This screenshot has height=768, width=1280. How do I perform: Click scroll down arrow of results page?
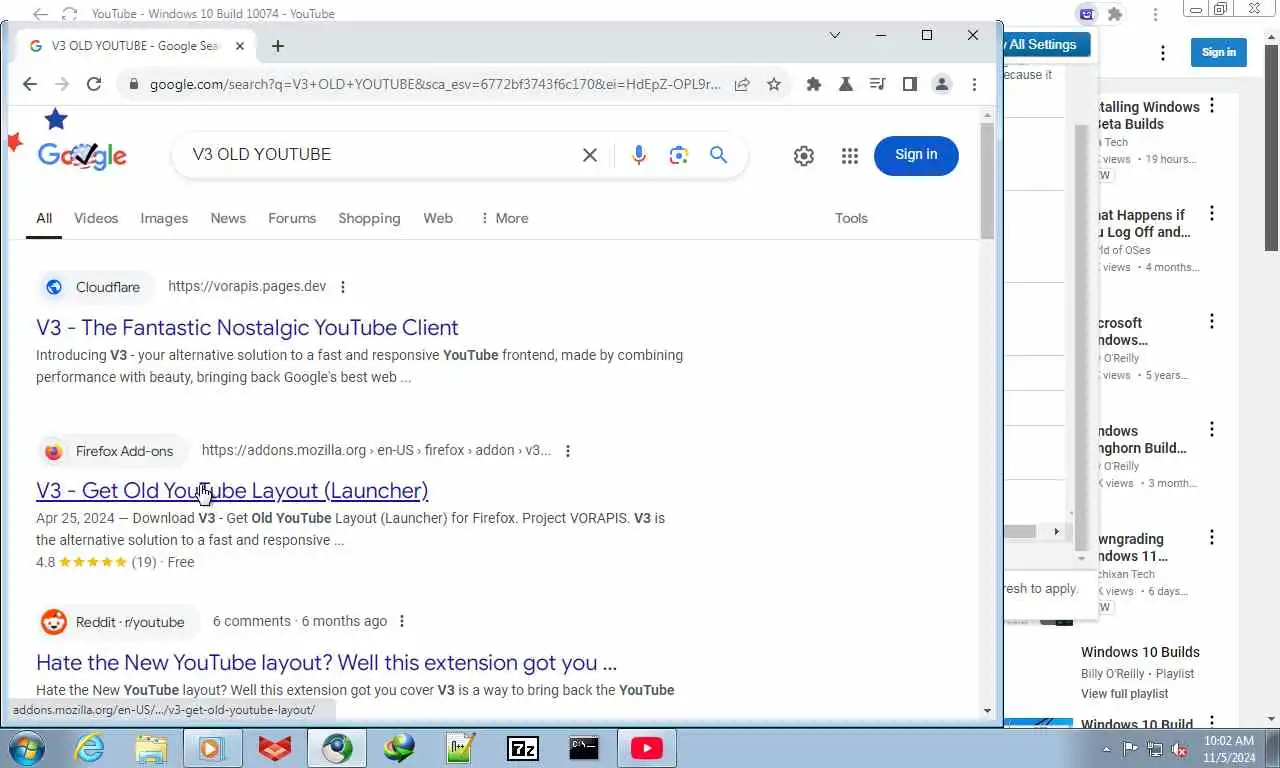click(987, 711)
